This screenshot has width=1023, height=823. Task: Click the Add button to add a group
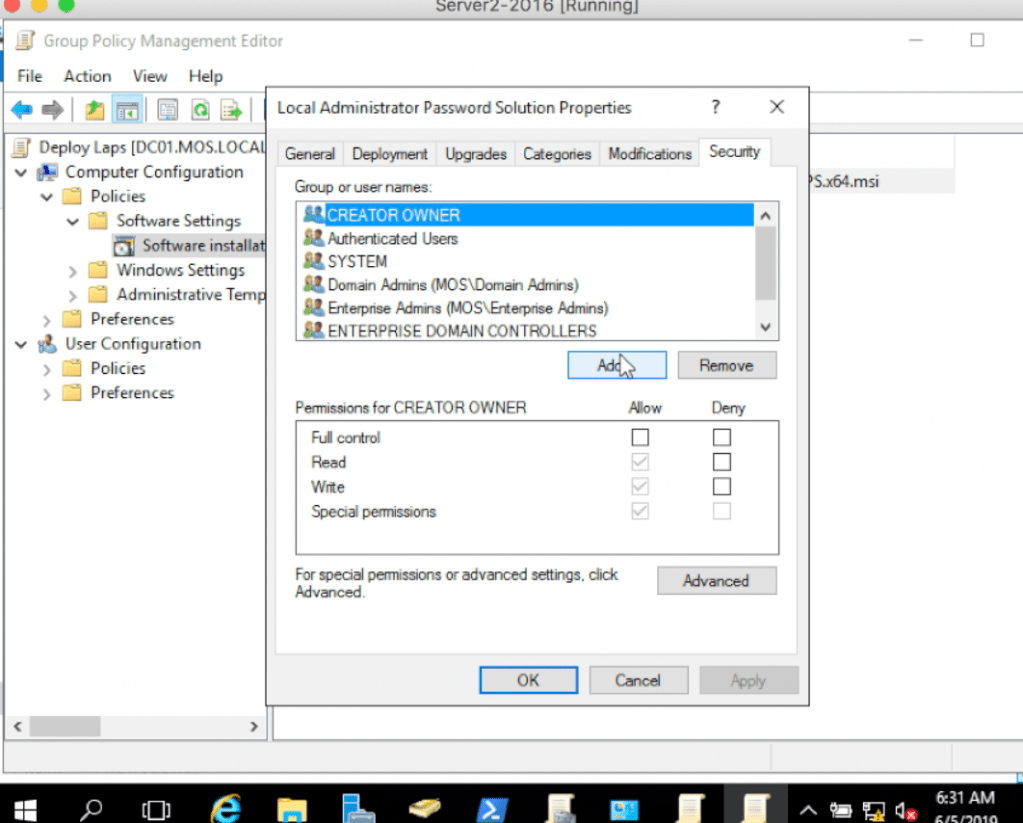[617, 365]
